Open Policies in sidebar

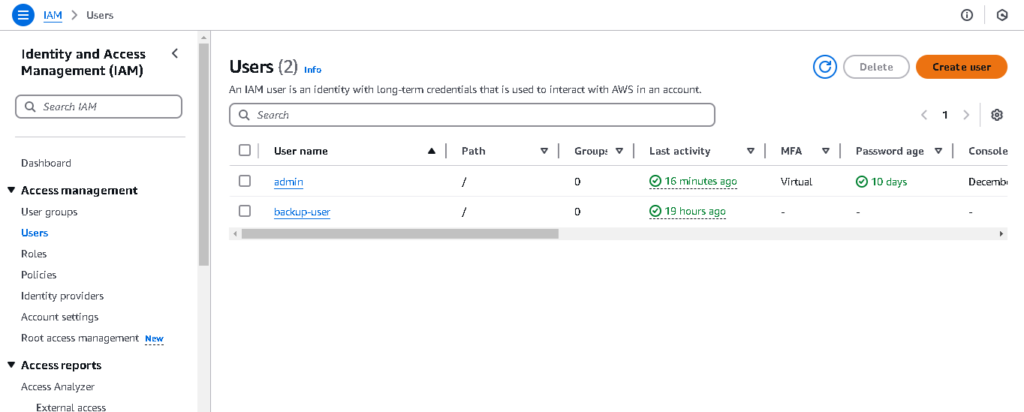coord(39,275)
